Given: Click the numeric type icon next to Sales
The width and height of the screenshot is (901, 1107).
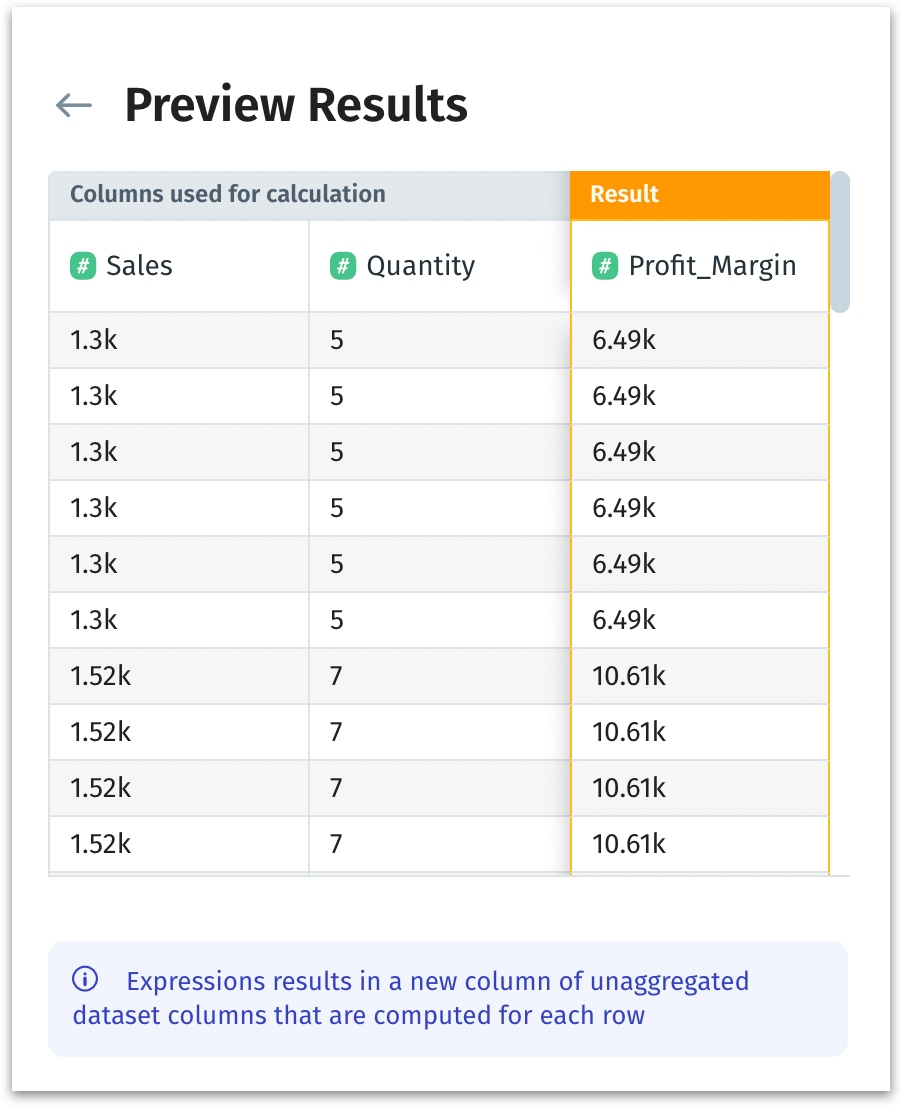Looking at the screenshot, I should click(82, 266).
